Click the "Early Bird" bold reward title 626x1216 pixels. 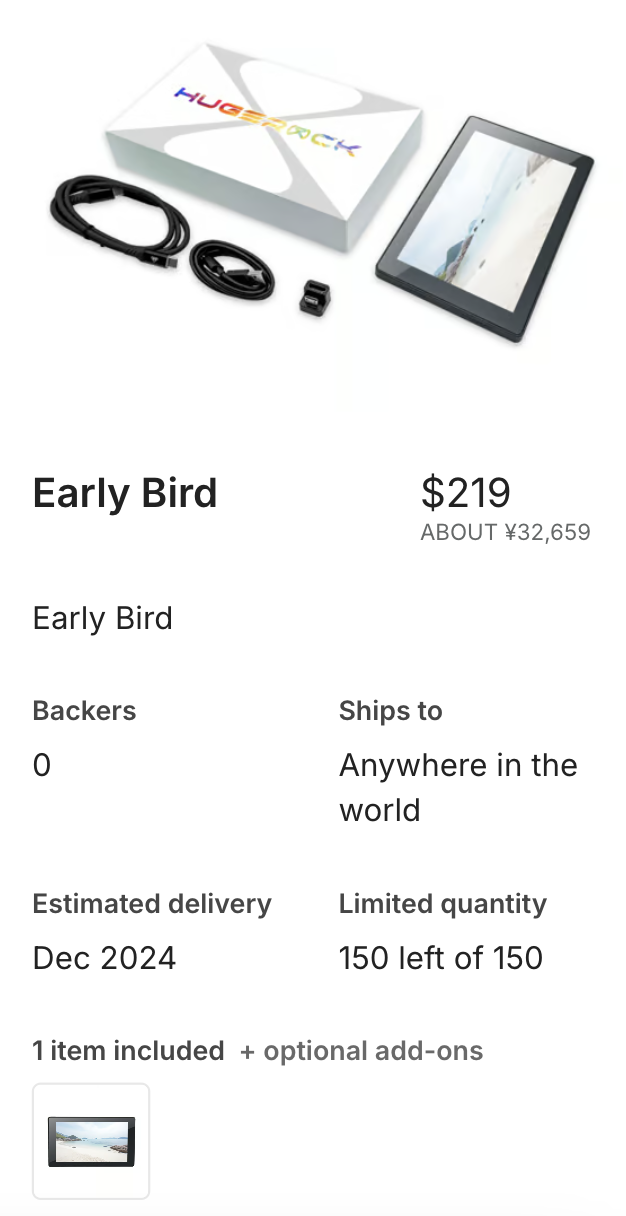(x=125, y=494)
